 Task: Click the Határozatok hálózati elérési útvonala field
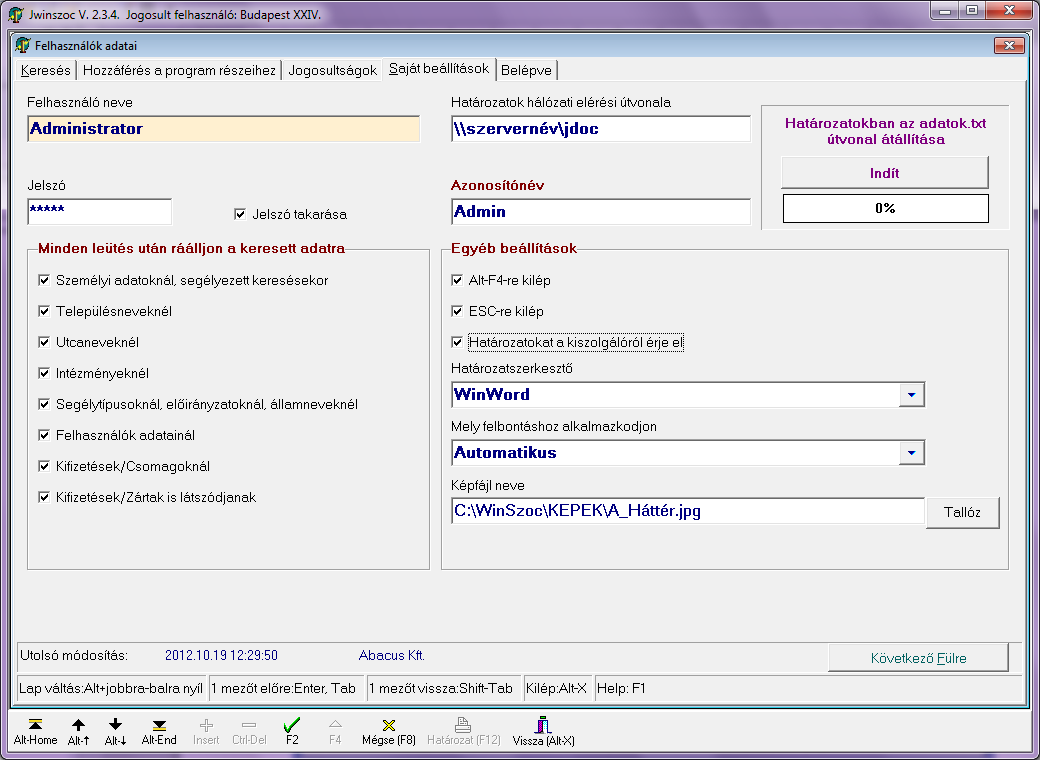(601, 129)
